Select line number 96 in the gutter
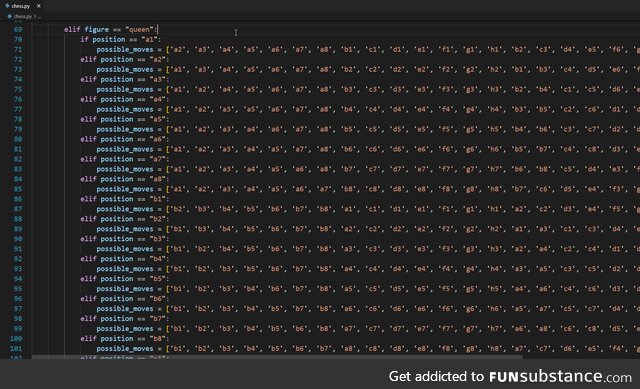 [x=18, y=299]
